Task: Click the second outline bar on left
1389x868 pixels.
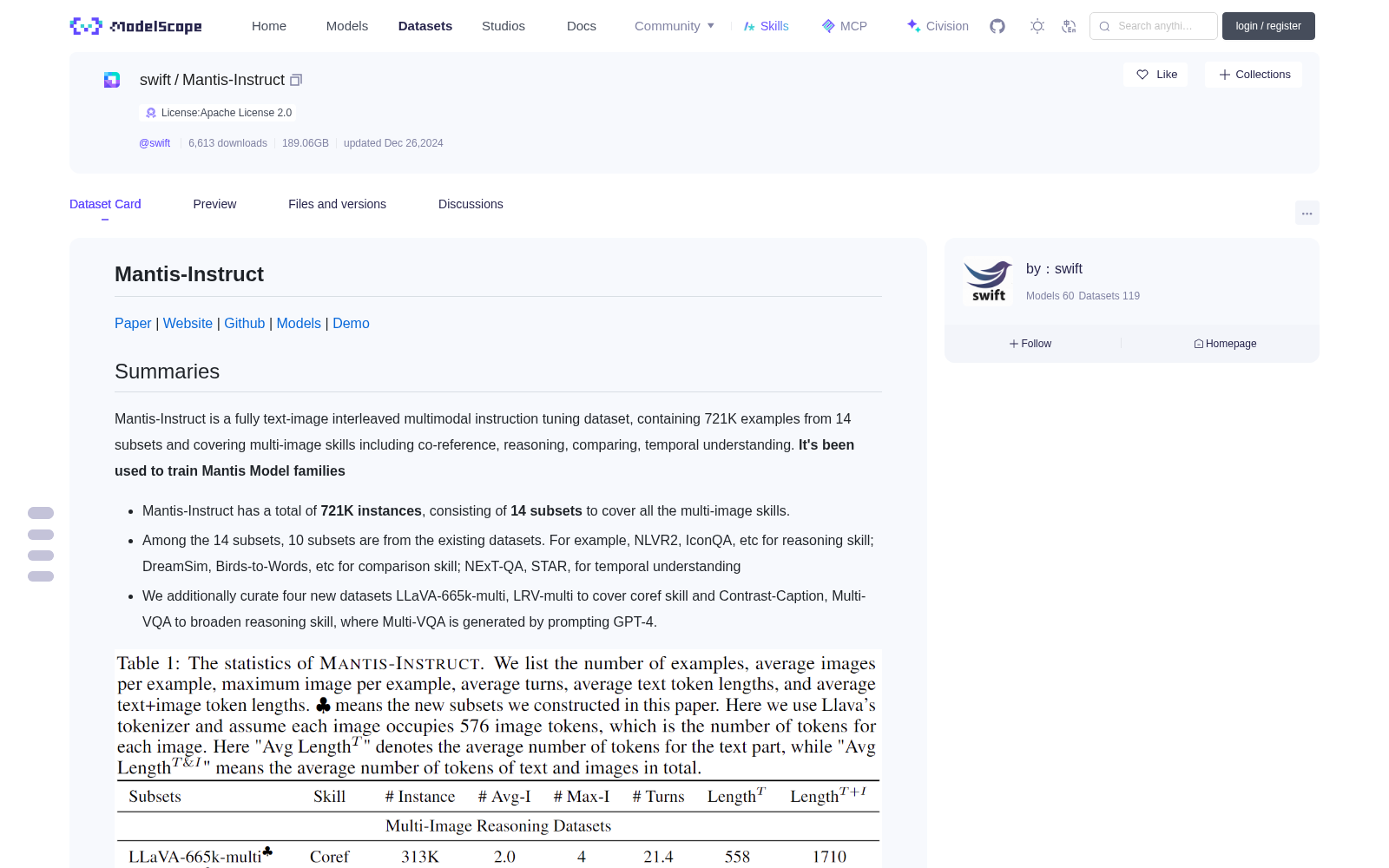Action: tap(41, 535)
